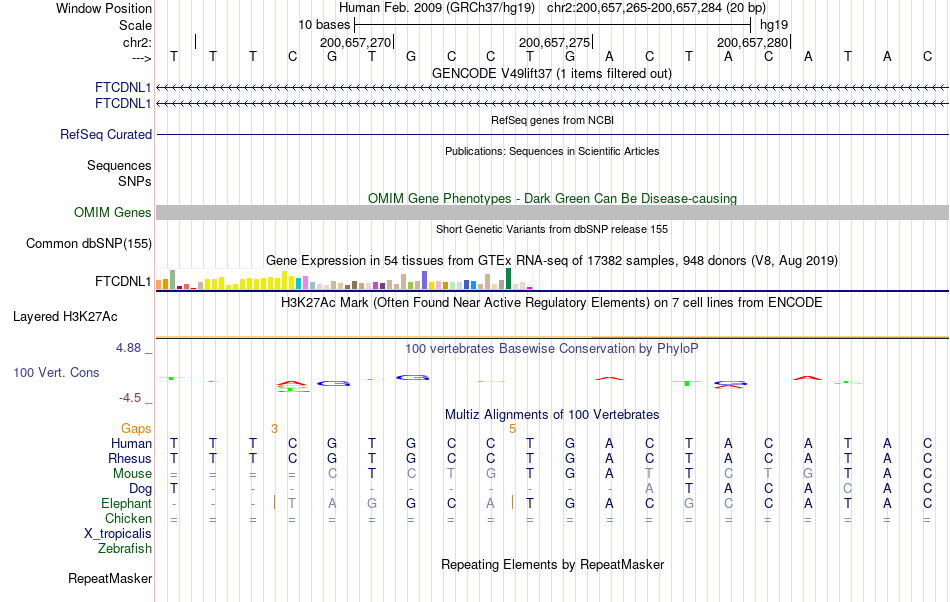Select the Mouse alignment row label
Screen dimensions: 950x602
132,474
